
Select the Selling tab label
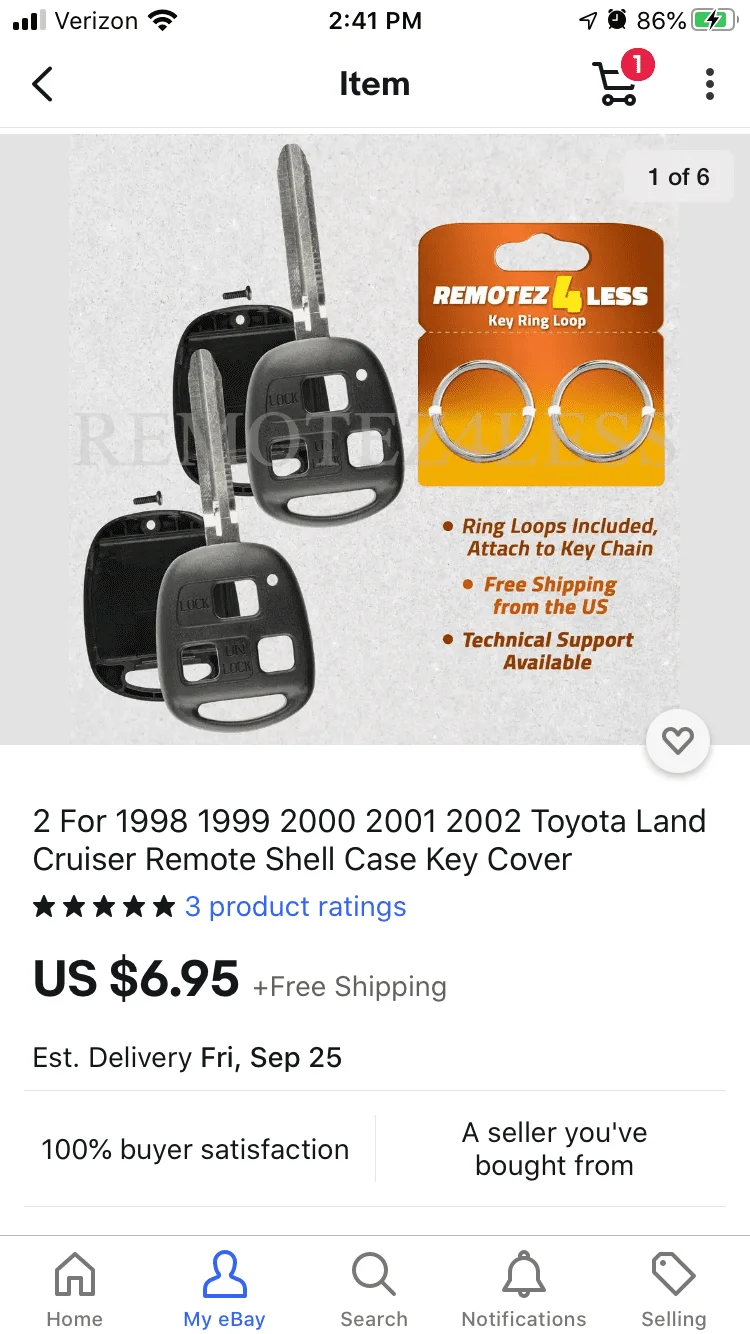[674, 1319]
